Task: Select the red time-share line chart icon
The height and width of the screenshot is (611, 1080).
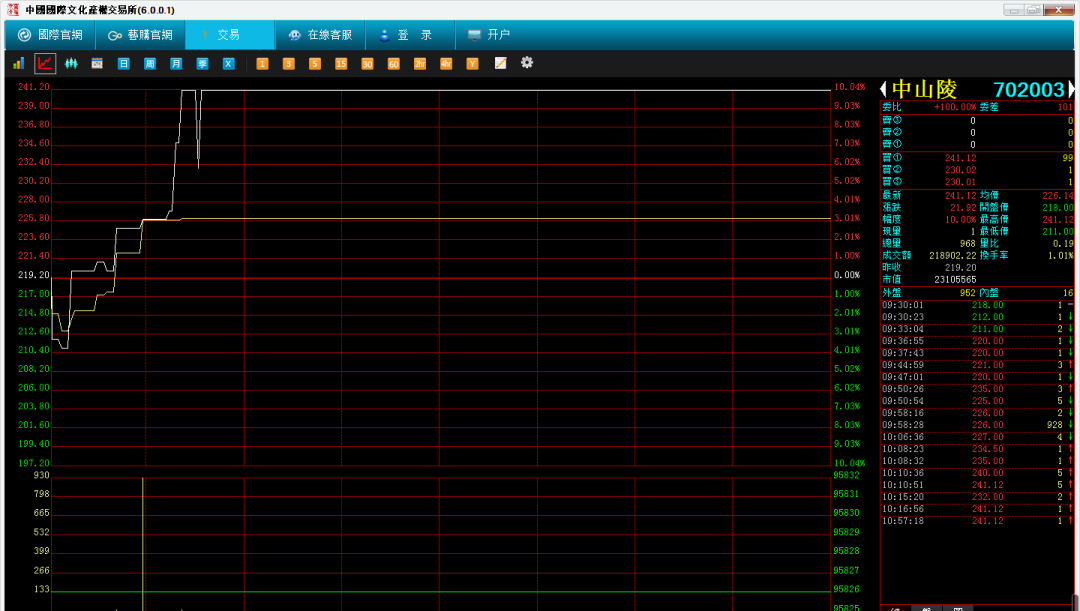Action: click(x=45, y=63)
